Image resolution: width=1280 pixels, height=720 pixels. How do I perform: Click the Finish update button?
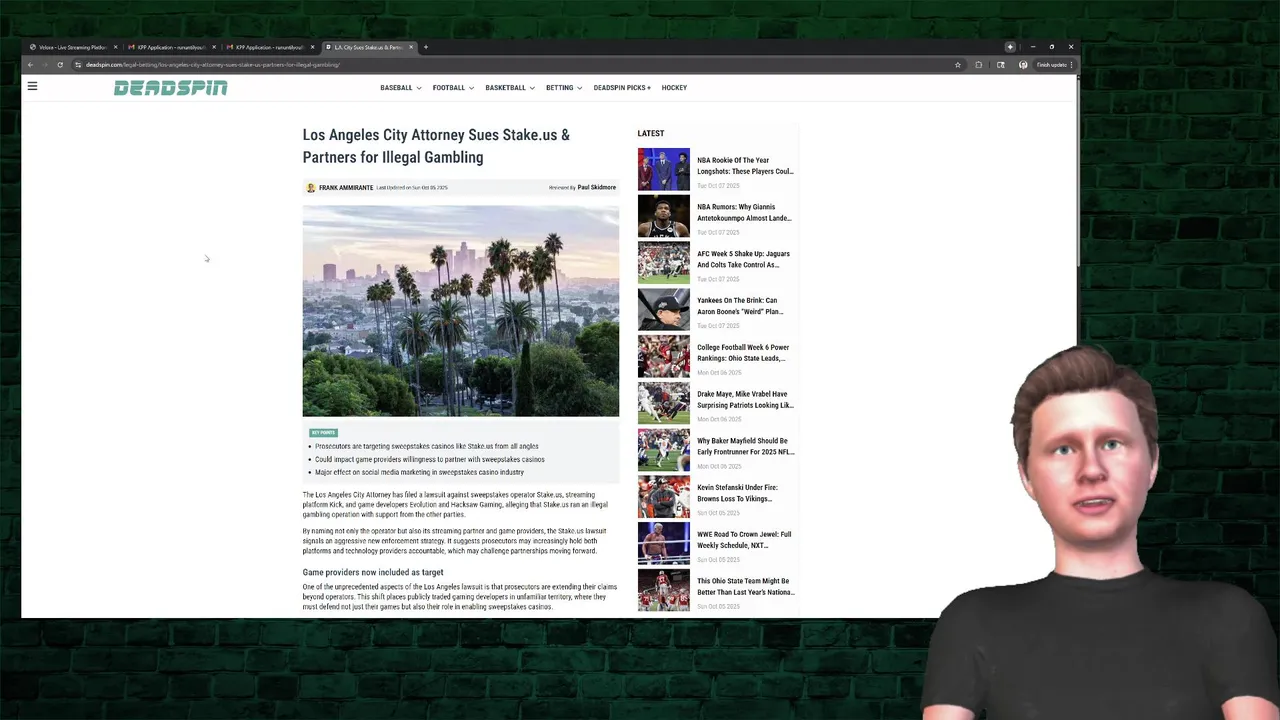click(x=1052, y=65)
